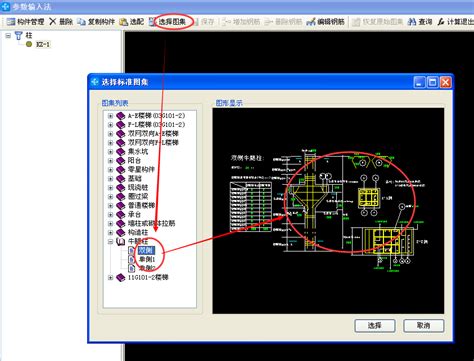This screenshot has width=474, height=361.
Task: Click the 查询 binoculars icon
Action: (x=412, y=22)
